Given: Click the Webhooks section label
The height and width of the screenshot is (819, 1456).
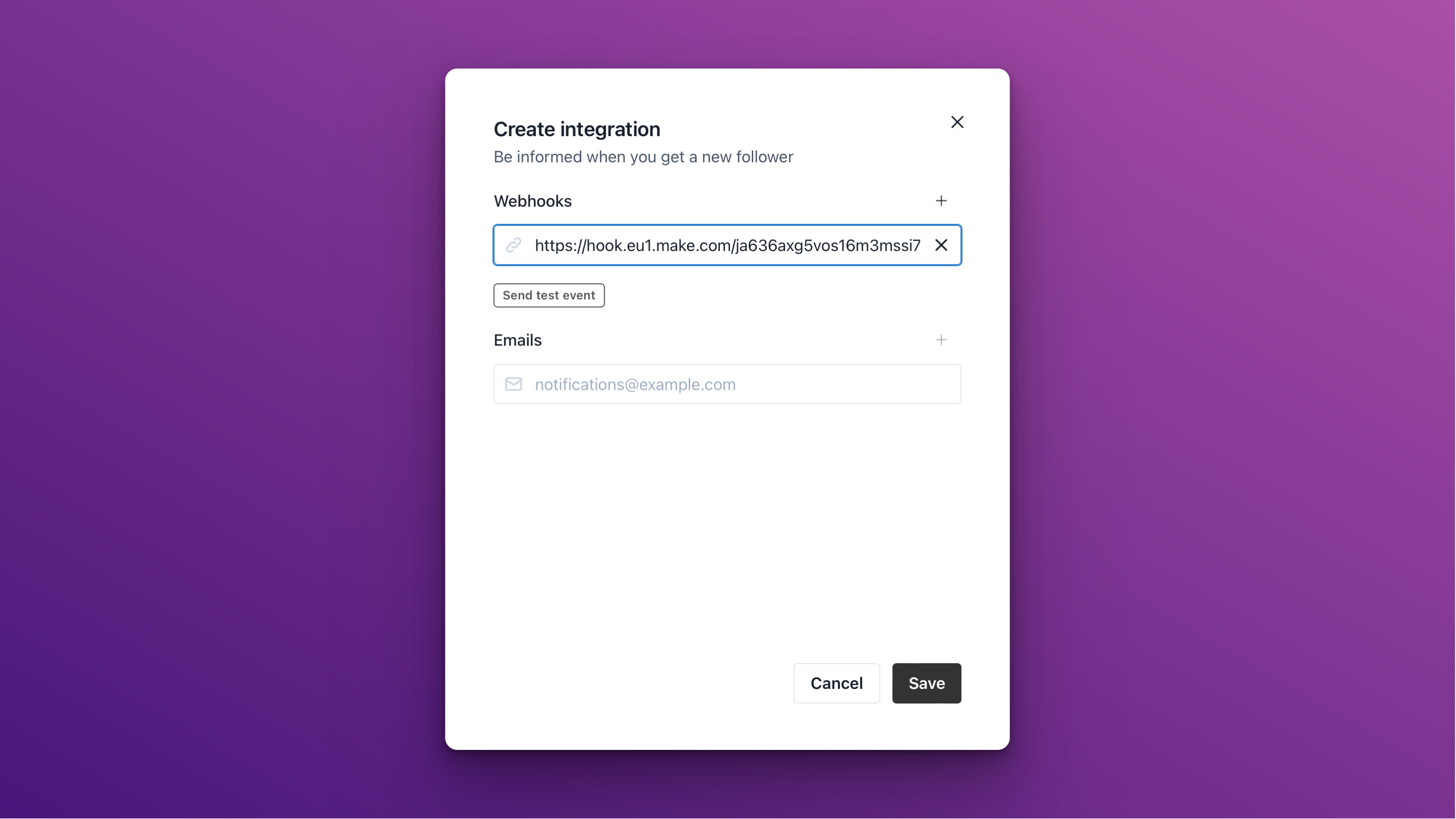Looking at the screenshot, I should pyautogui.click(x=532, y=201).
